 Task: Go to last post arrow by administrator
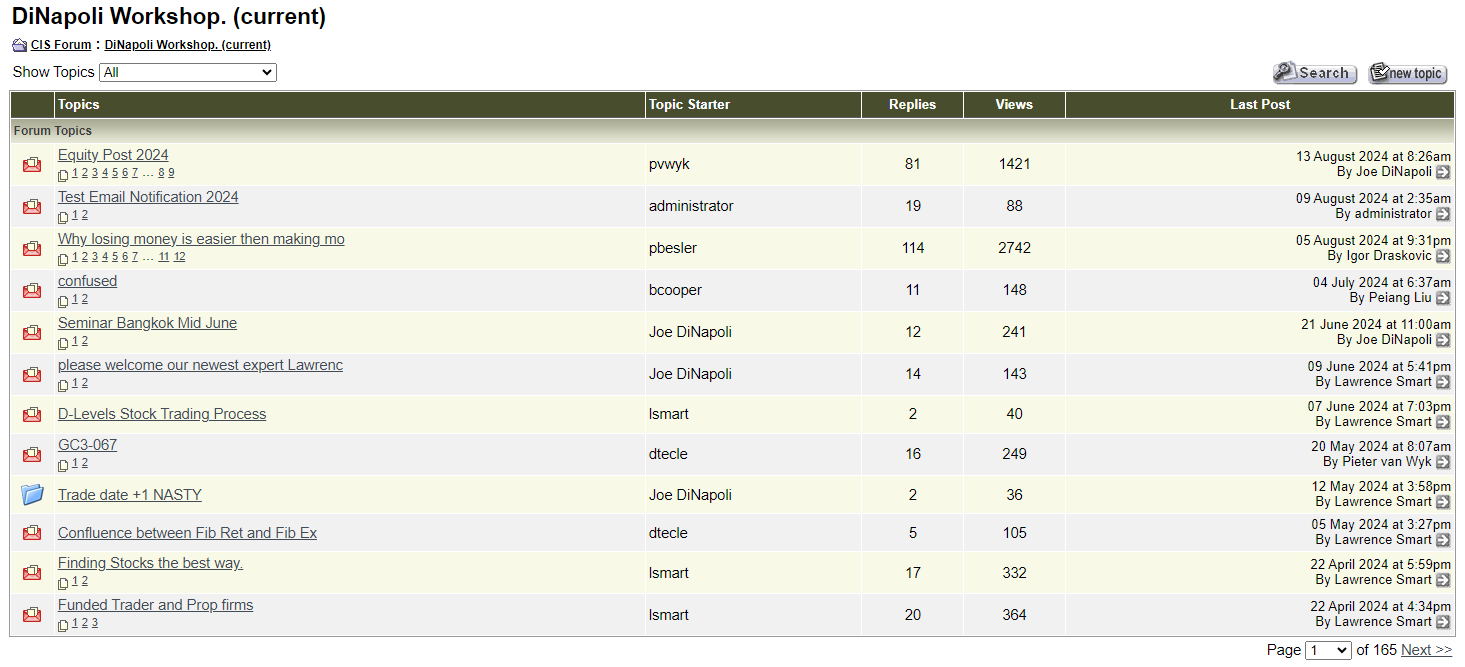1443,214
